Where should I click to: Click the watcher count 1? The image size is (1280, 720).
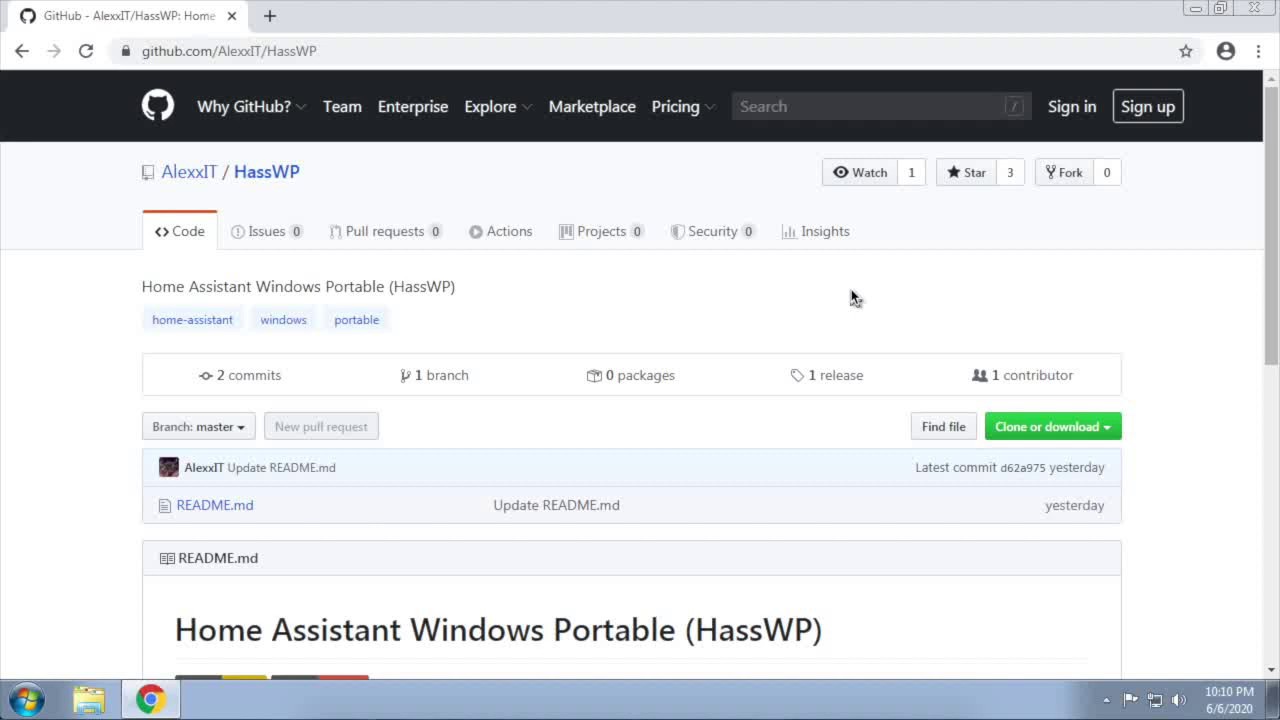coord(911,172)
